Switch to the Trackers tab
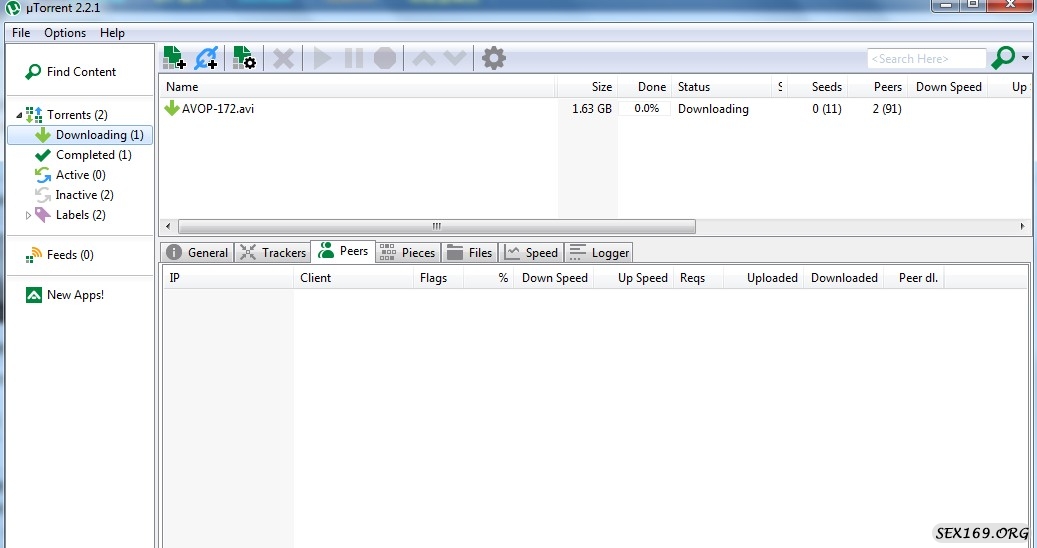The image size is (1037, 548). point(273,253)
